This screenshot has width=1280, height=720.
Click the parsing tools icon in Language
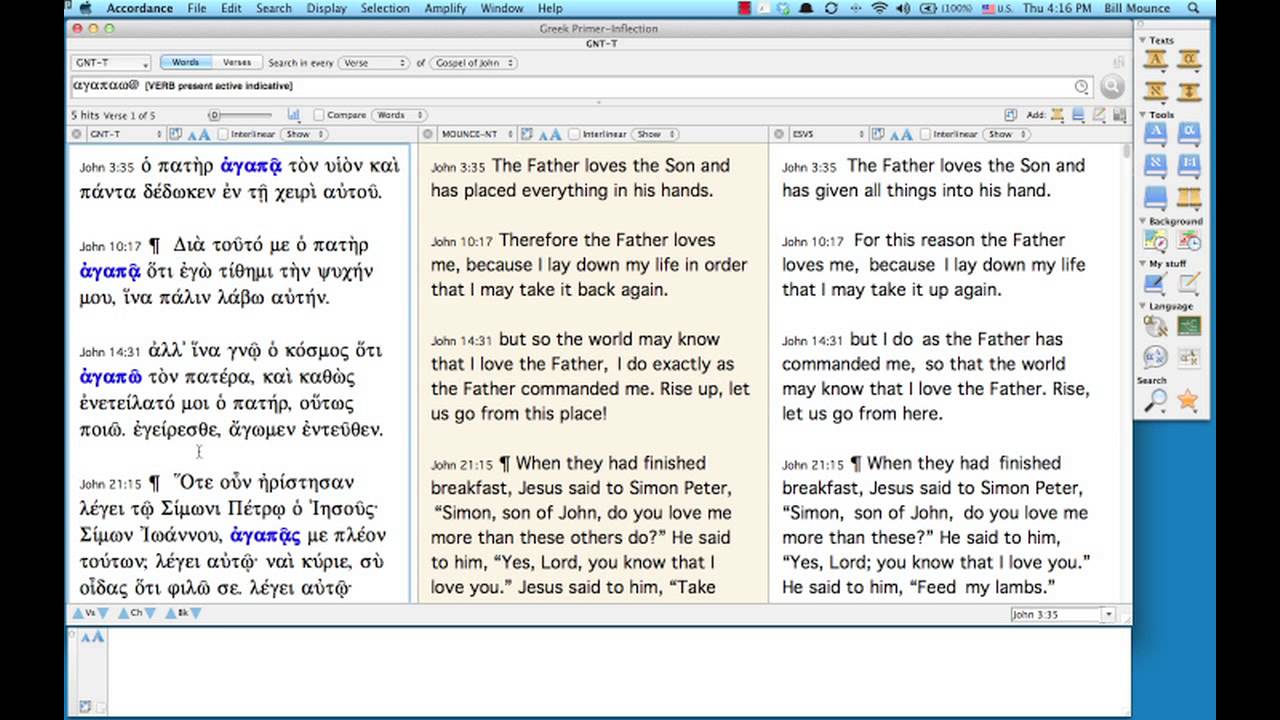click(1156, 325)
